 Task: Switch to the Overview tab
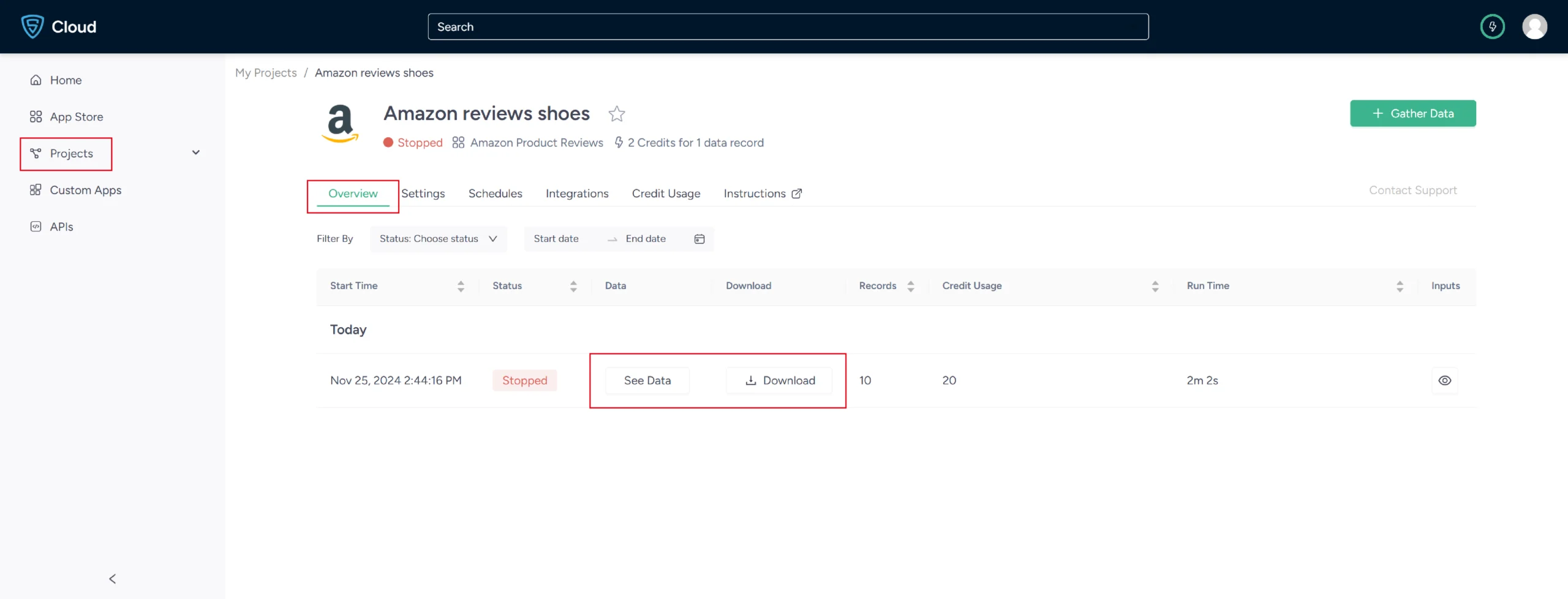click(353, 194)
